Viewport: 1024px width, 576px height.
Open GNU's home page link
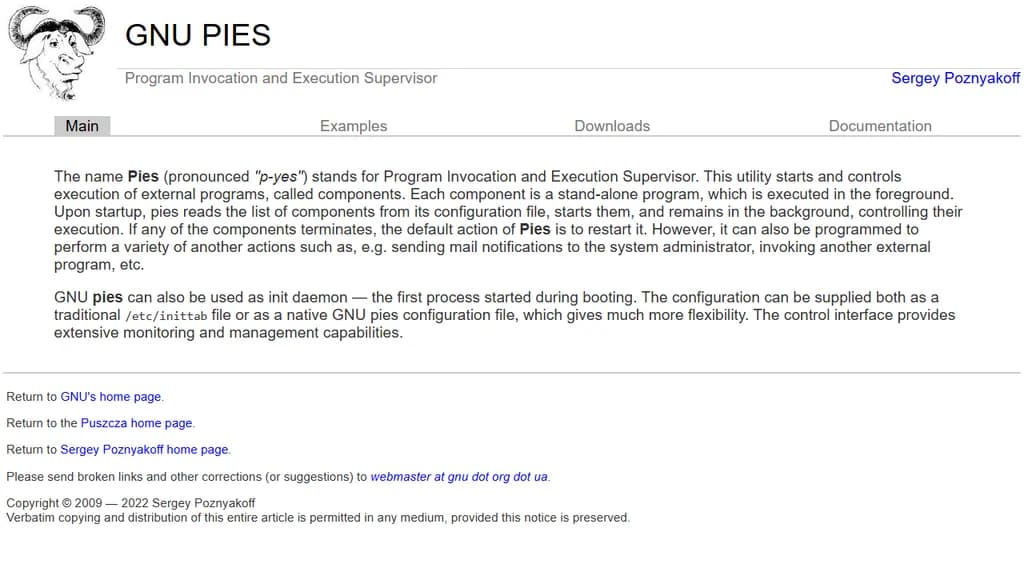pyautogui.click(x=111, y=397)
